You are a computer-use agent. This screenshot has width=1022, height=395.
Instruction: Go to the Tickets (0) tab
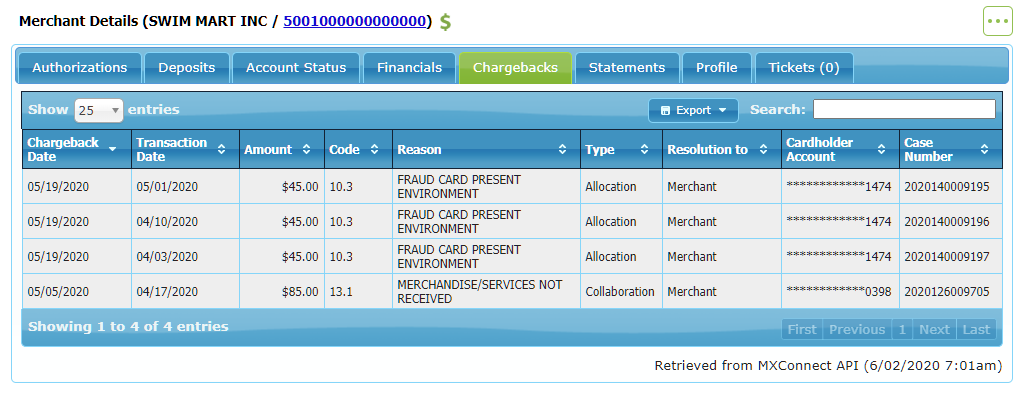[x=804, y=68]
